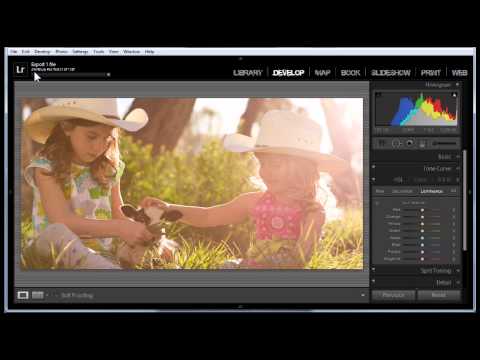Image resolution: width=480 pixels, height=360 pixels.
Task: Hide the right panel group arrow
Action: click(470, 192)
